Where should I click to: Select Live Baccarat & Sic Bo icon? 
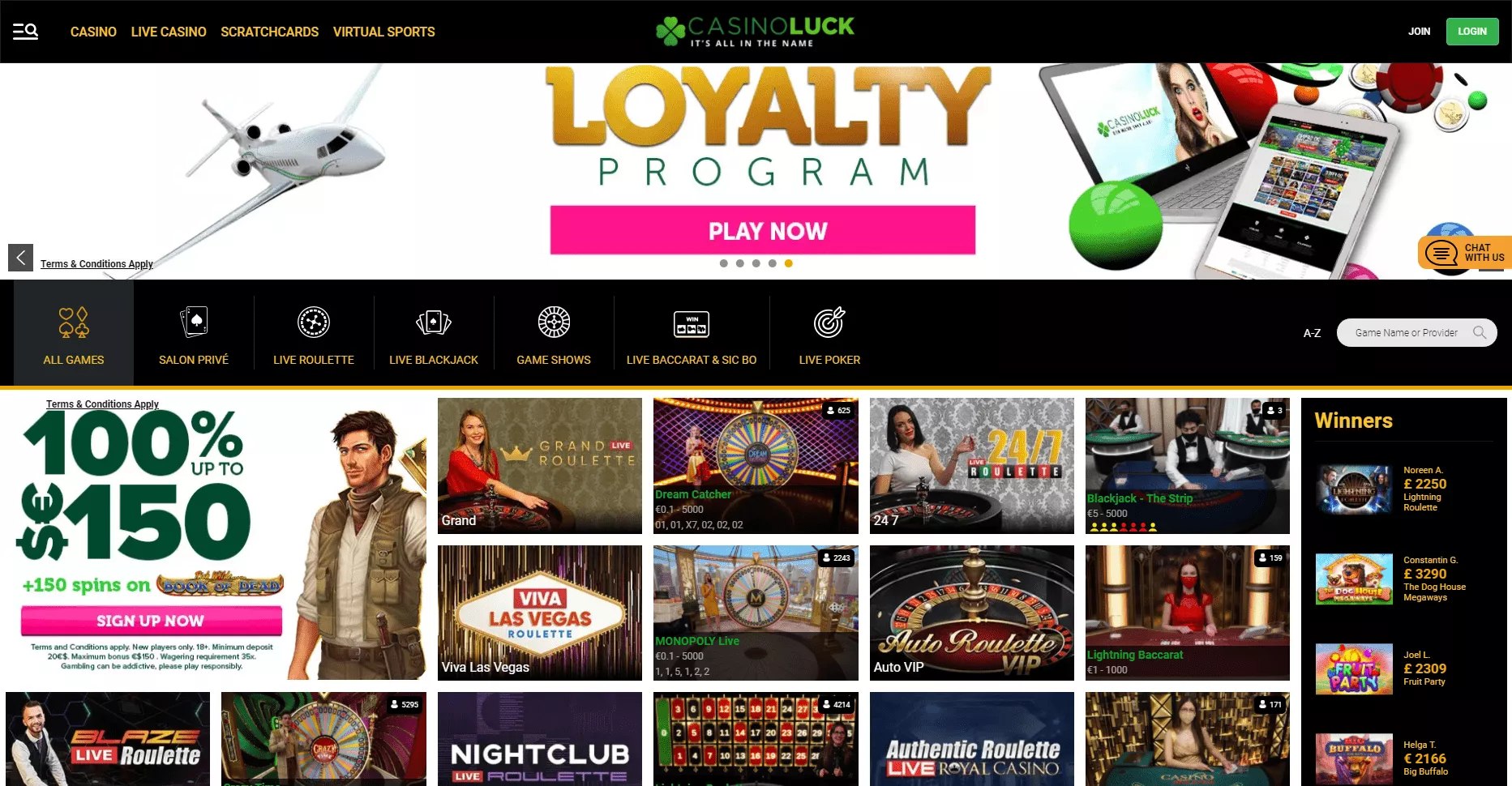point(692,324)
